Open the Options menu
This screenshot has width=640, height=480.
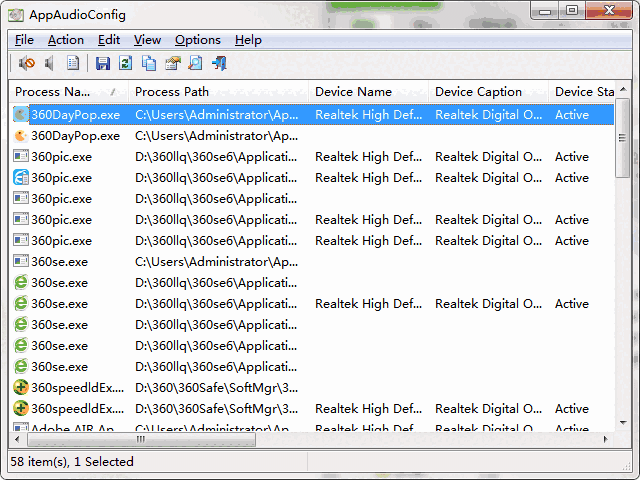198,40
